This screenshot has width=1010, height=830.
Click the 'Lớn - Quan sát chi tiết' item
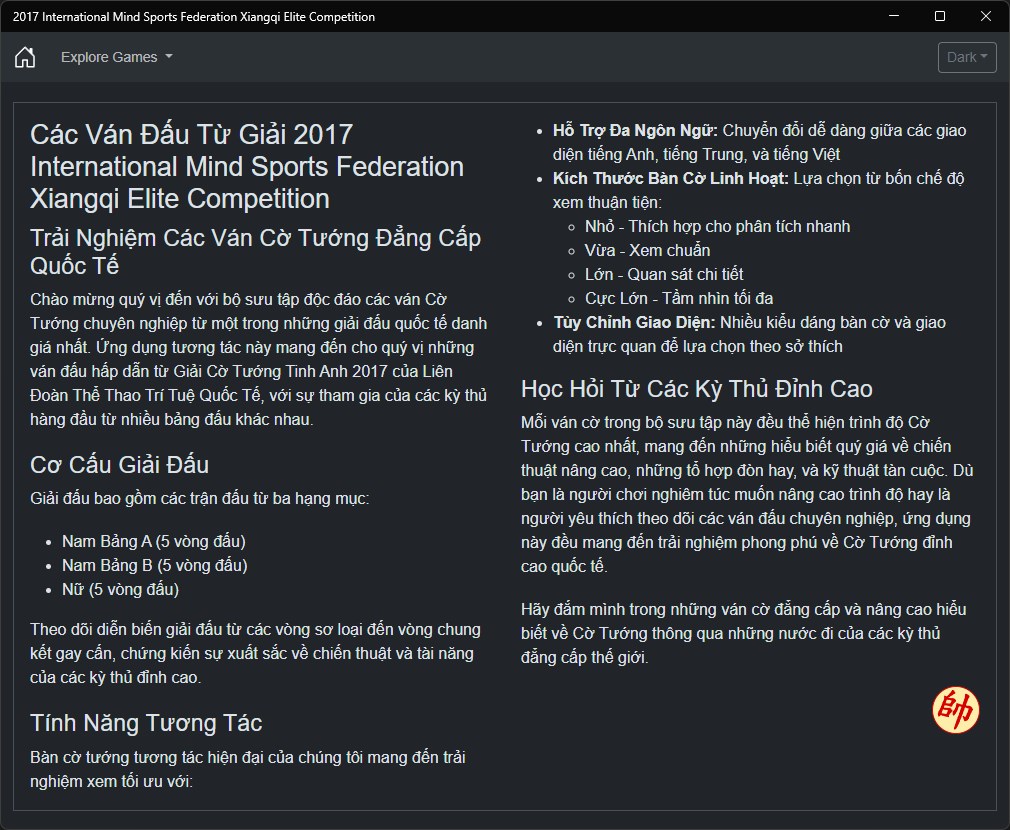pos(664,274)
